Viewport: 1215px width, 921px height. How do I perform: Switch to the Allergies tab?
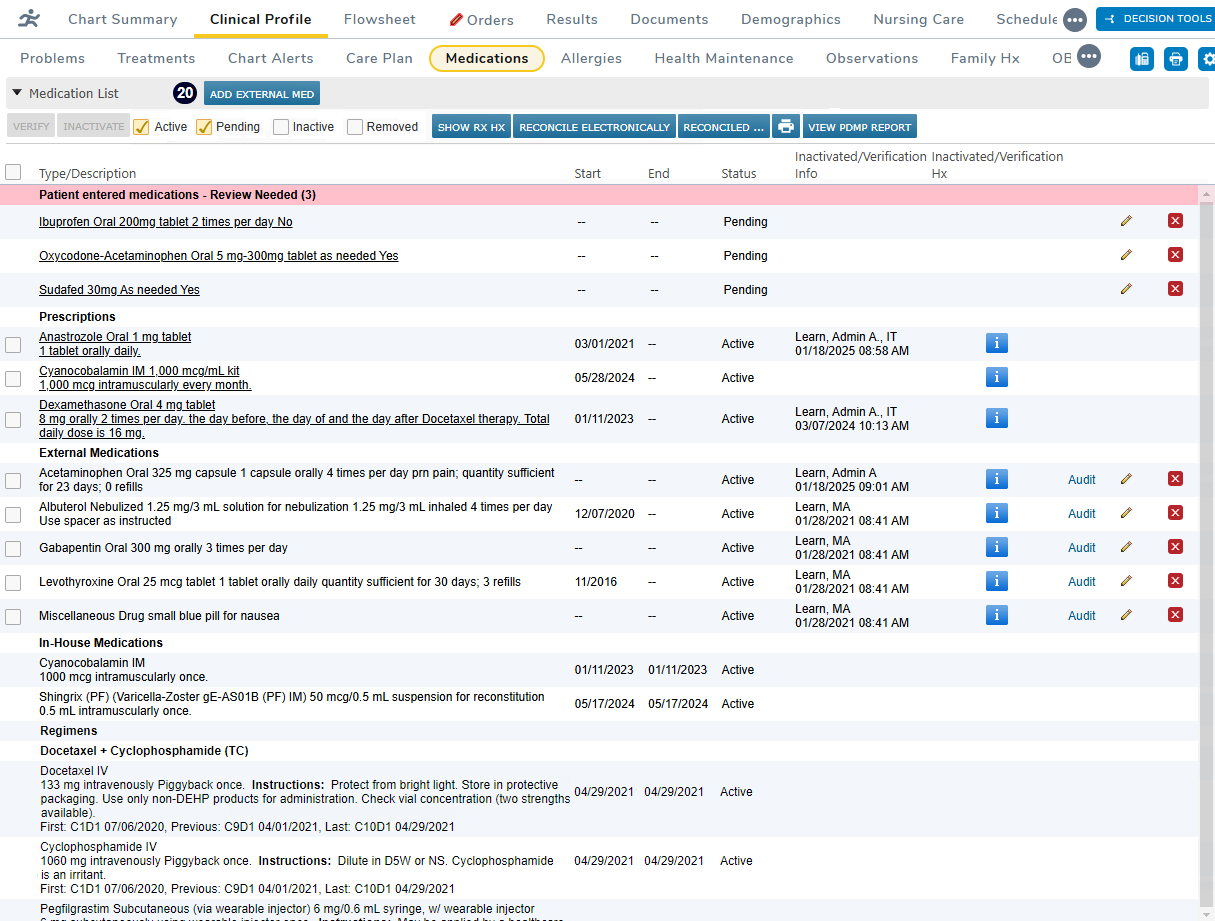(591, 58)
